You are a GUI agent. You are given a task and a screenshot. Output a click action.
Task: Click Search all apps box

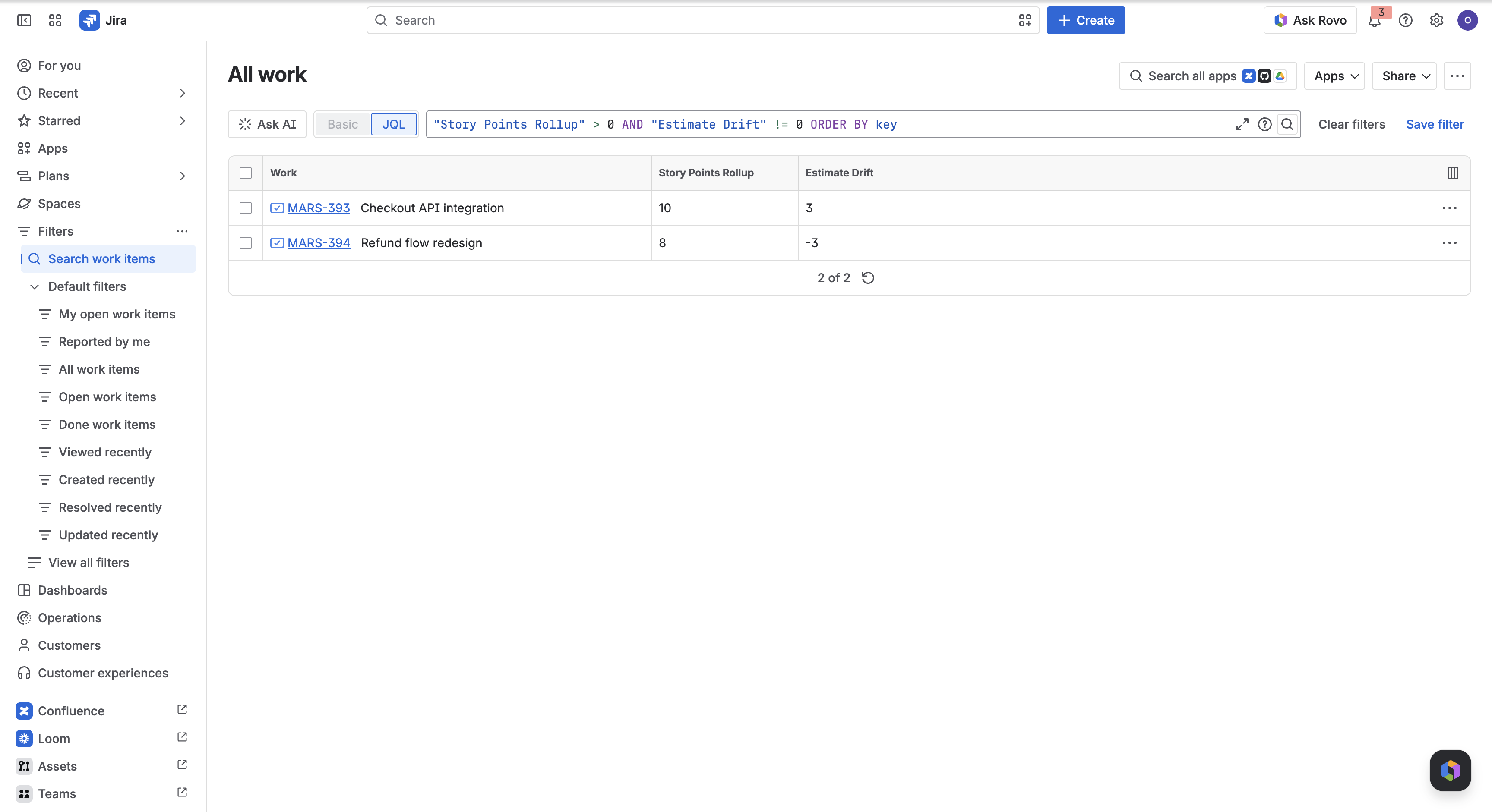click(x=1208, y=76)
